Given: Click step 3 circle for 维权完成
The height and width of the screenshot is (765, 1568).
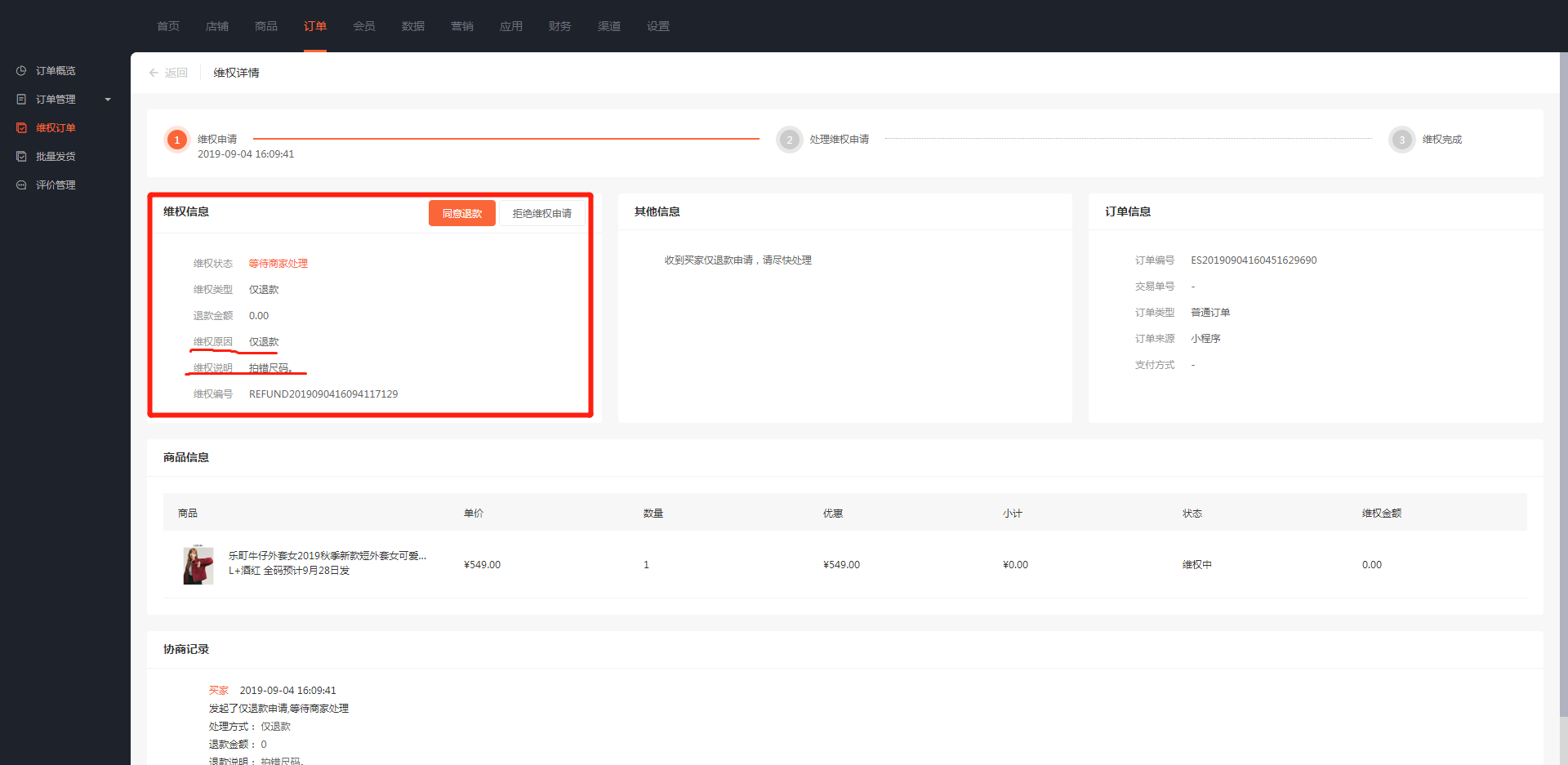Looking at the screenshot, I should click(x=1401, y=140).
